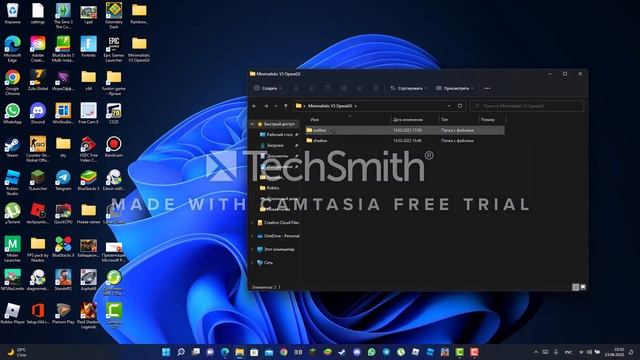Open OneDrive - Personal in navigation pane

pos(278,236)
